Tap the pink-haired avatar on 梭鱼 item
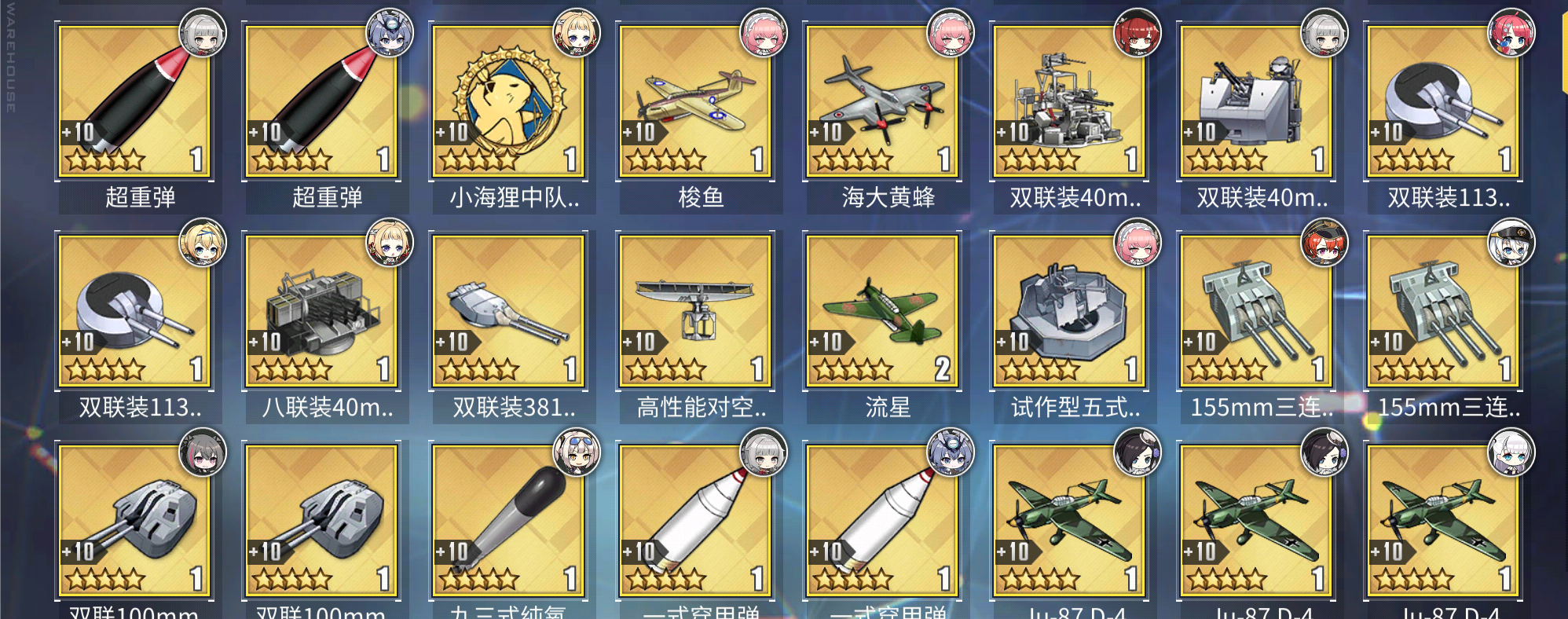This screenshot has height=619, width=1568. 764,33
